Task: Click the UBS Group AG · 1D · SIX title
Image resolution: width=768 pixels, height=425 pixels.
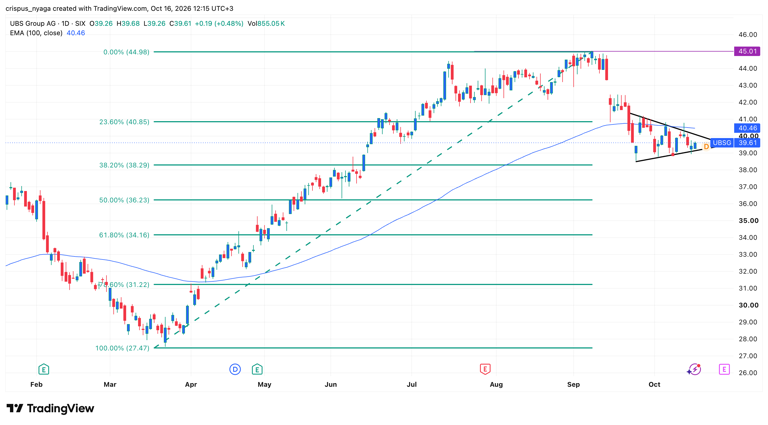Action: pos(48,24)
